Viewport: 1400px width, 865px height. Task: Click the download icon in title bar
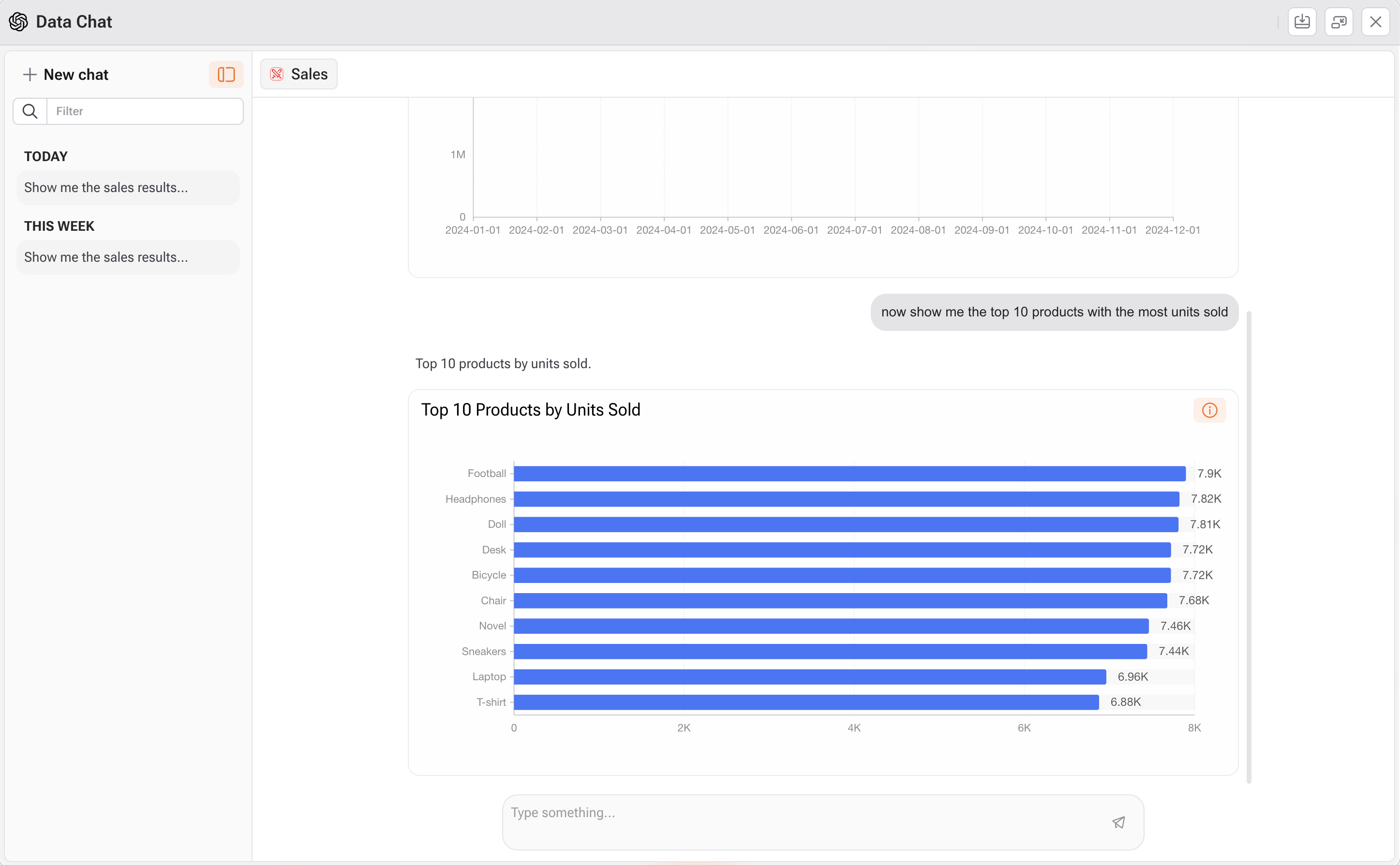tap(1302, 22)
